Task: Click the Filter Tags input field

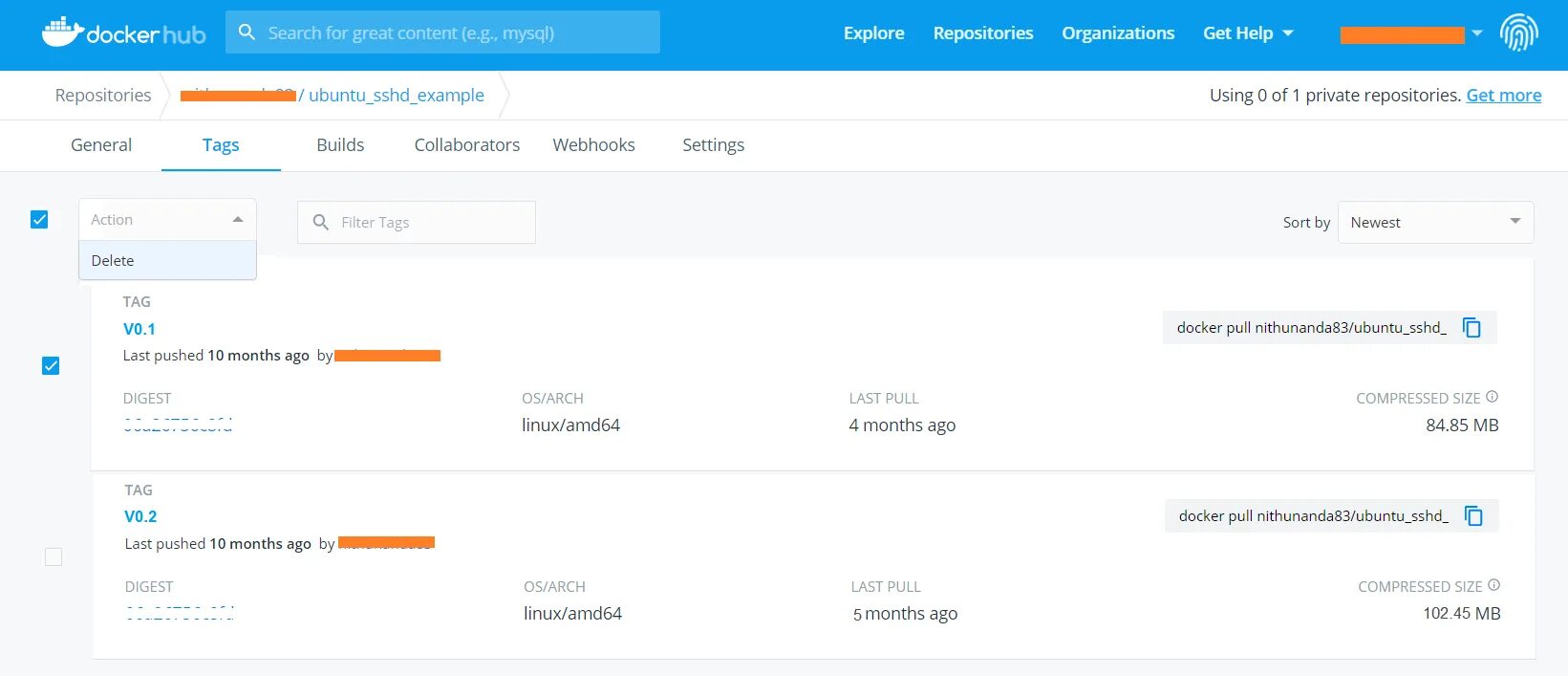Action: pyautogui.click(x=417, y=222)
